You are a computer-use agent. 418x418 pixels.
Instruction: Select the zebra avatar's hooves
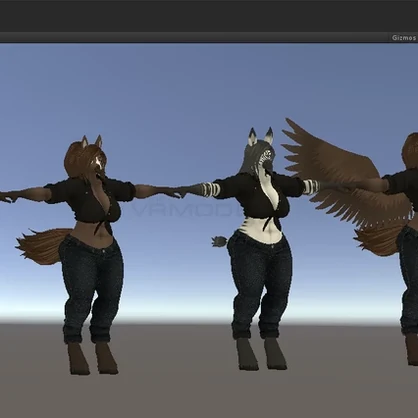(261, 354)
